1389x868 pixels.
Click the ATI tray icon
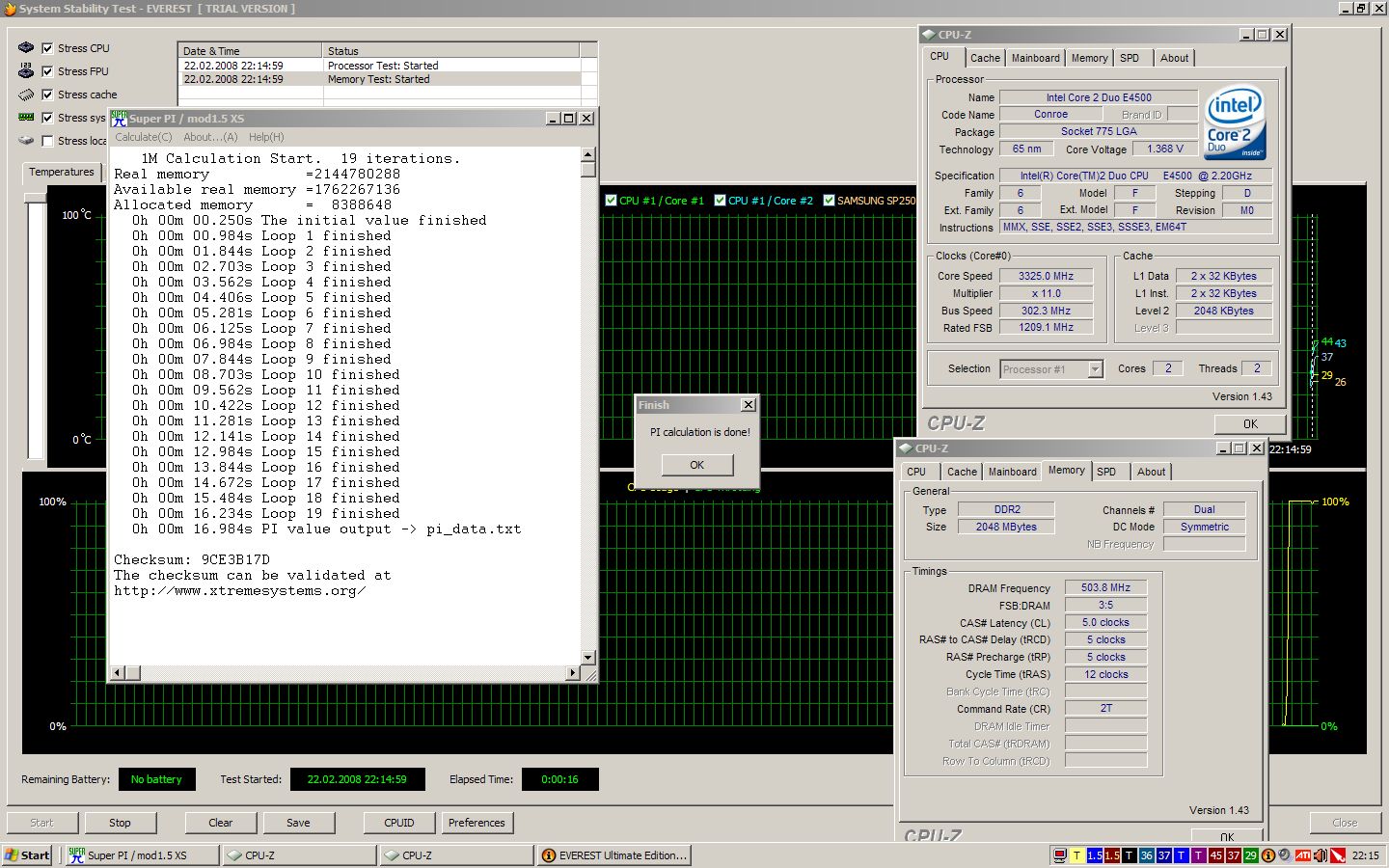click(1303, 855)
